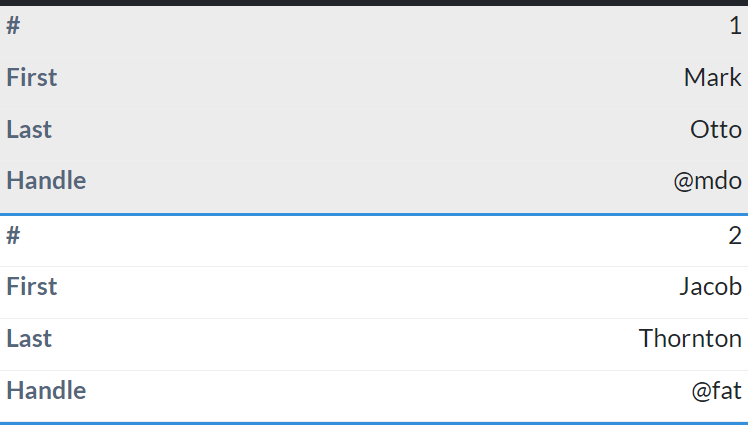Viewport: 748px width, 434px height.
Task: Click the blue divider below the @fat row
Action: [x=374, y=423]
